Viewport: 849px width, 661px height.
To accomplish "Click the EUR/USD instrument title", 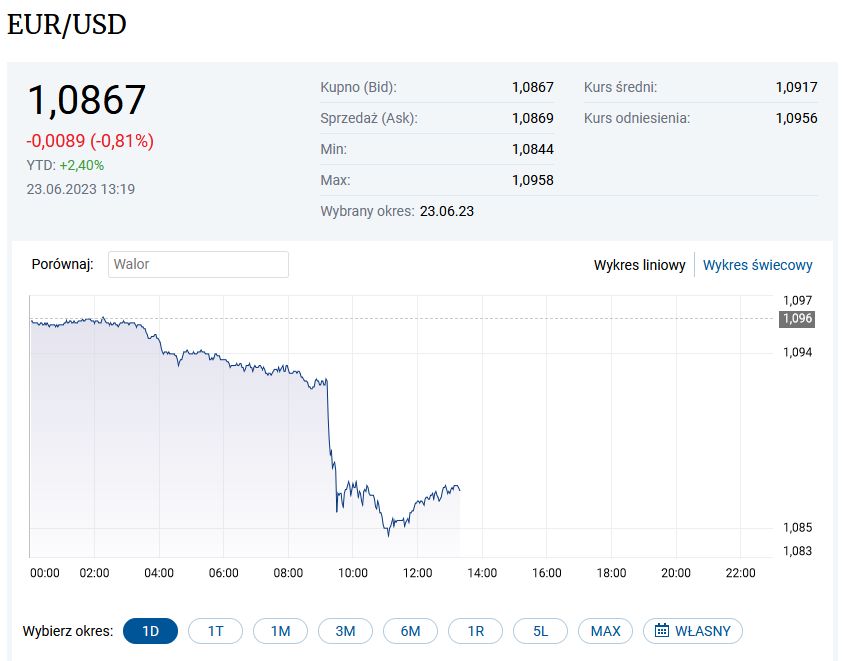I will tap(67, 24).
